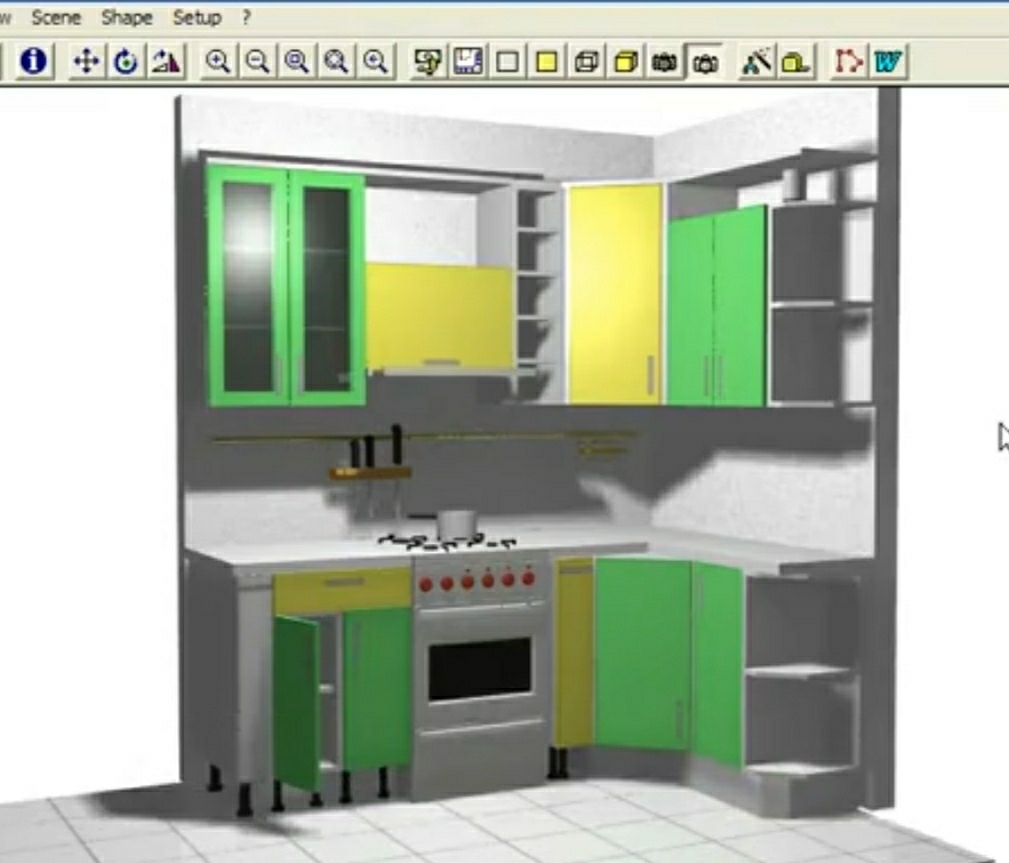Viewport: 1009px width, 863px height.
Task: Click the red polyline path icon
Action: (x=847, y=62)
